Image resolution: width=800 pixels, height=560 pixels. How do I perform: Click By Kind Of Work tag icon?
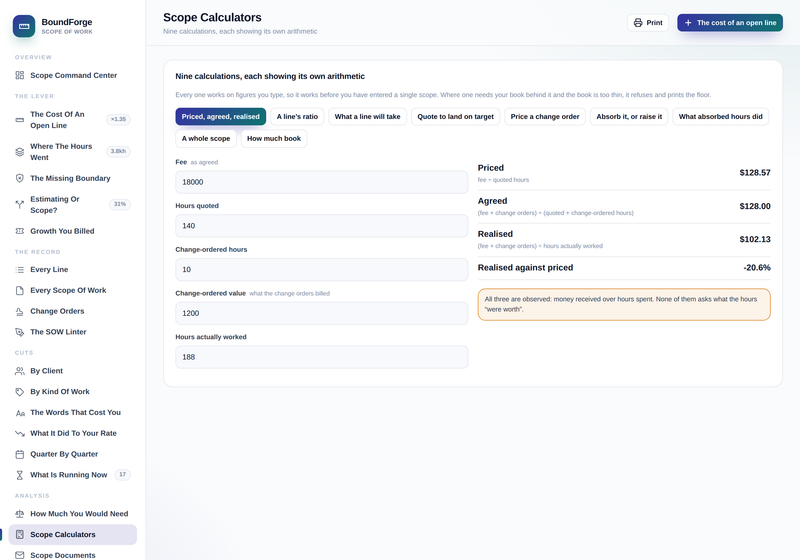coord(19,392)
